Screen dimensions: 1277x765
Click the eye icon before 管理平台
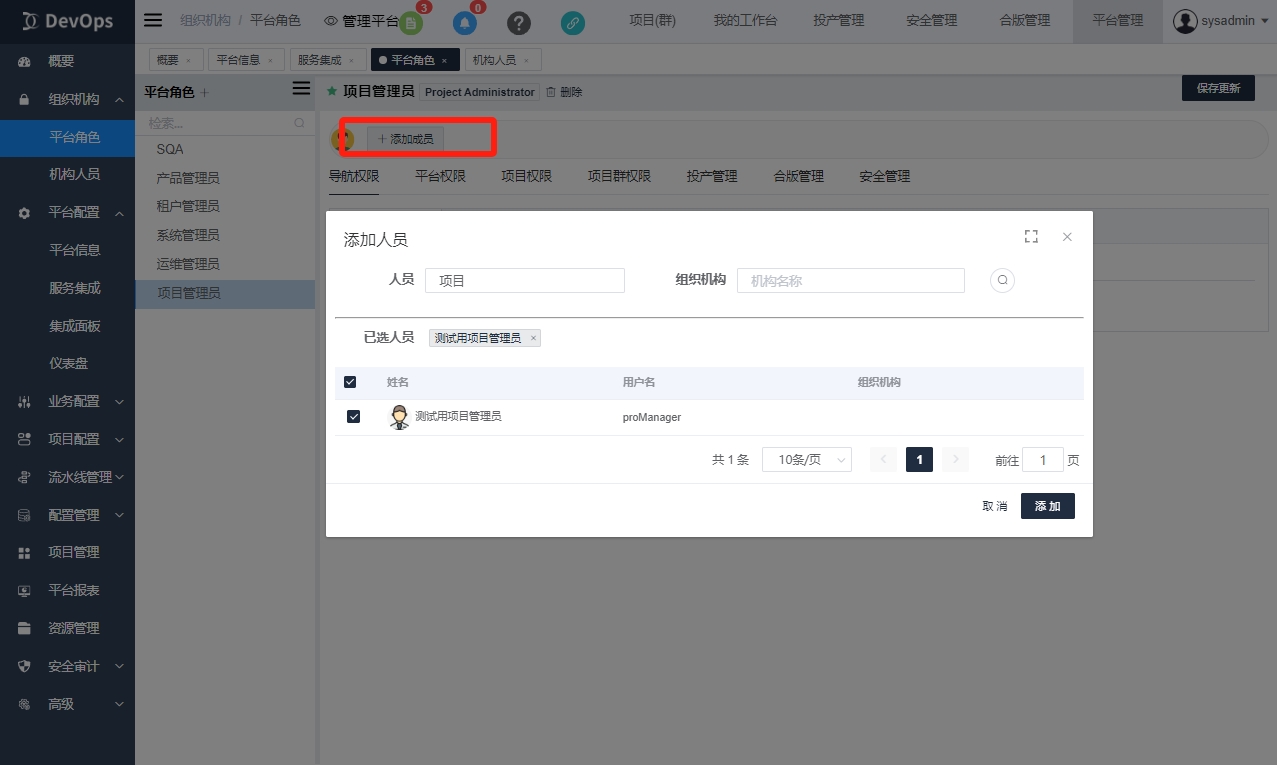click(331, 21)
